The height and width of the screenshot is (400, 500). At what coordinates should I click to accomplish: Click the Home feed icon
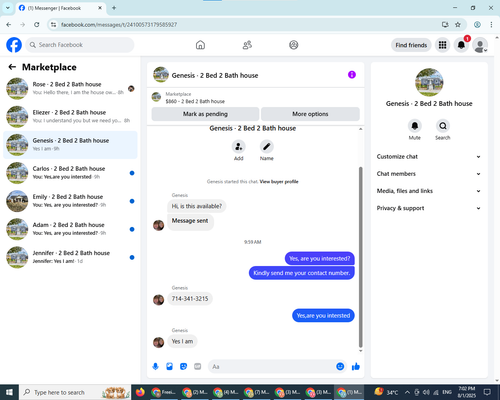pos(200,45)
